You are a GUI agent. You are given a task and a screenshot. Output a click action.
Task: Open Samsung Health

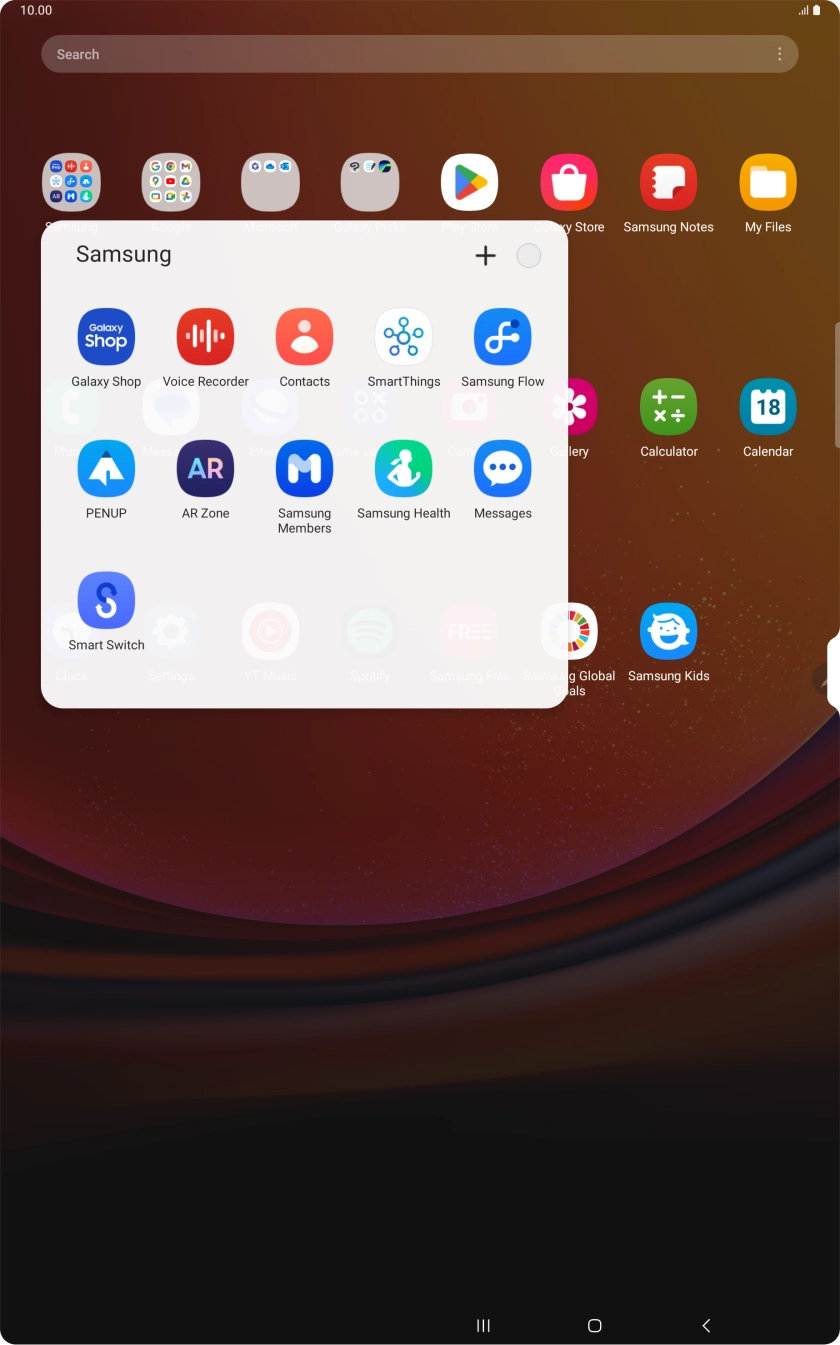click(x=403, y=470)
